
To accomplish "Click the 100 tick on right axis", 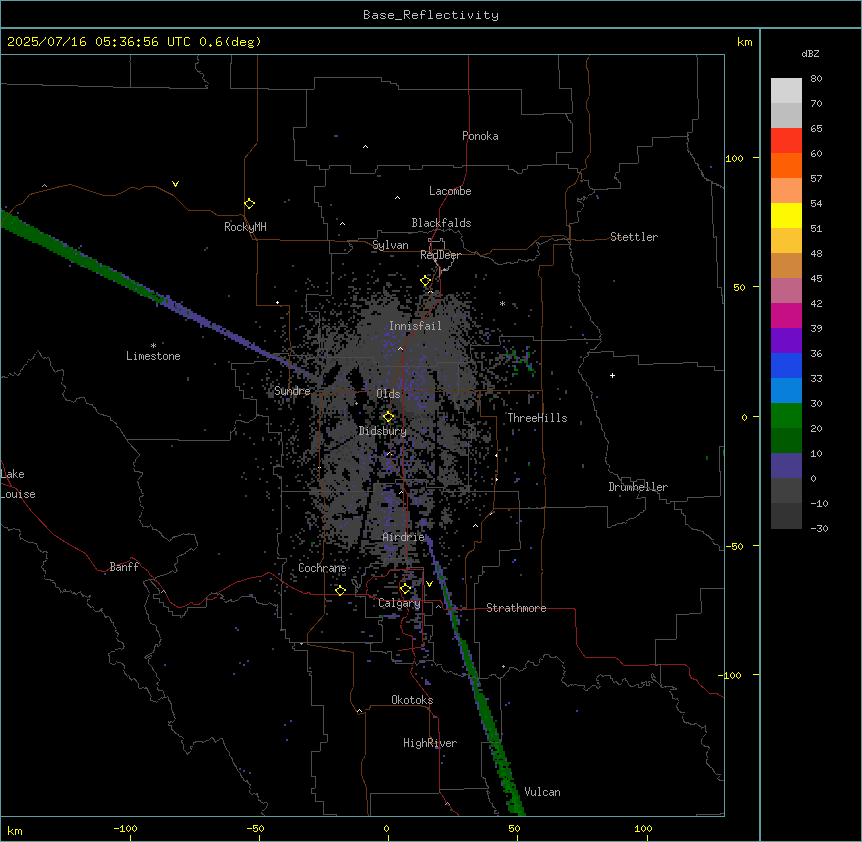I will (x=734, y=158).
